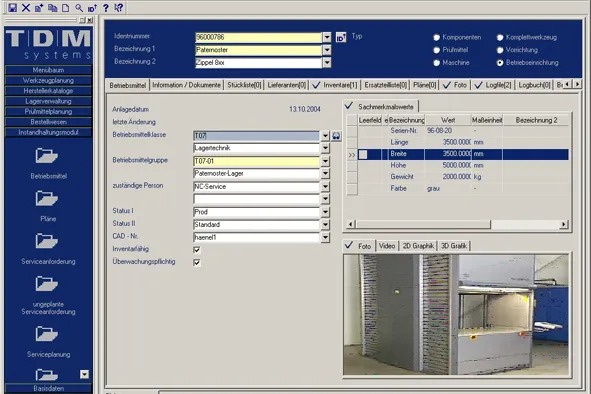Screen dimensions: 591x394
Task: Click the Paternoster storage photo
Action: pyautogui.click(x=456, y=314)
